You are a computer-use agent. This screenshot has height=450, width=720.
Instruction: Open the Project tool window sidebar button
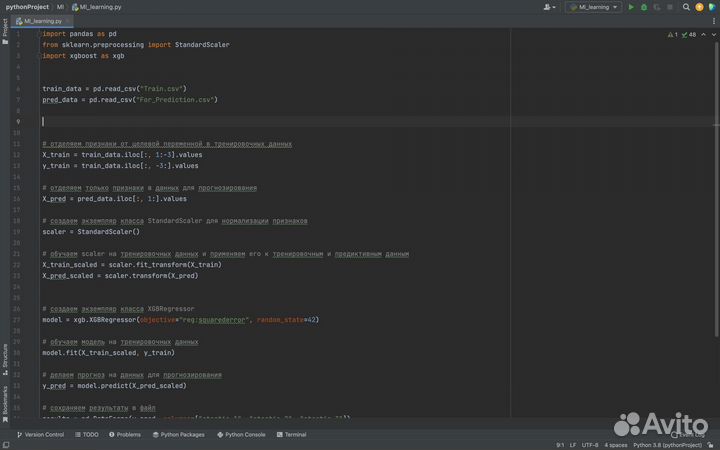coord(5,31)
